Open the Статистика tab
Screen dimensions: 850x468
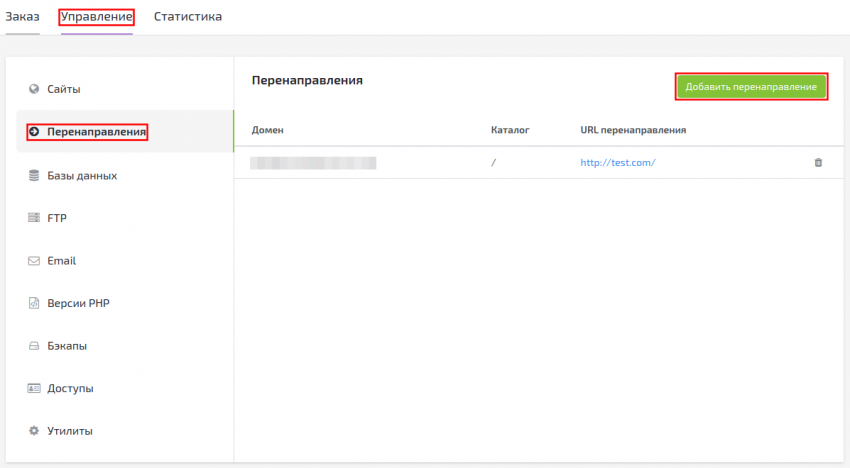188,17
